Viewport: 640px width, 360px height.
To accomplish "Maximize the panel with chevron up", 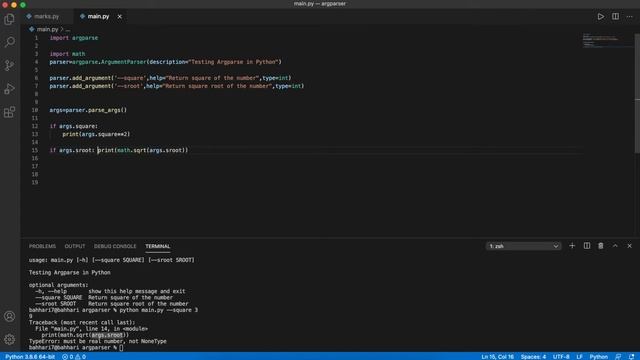I will click(x=615, y=246).
